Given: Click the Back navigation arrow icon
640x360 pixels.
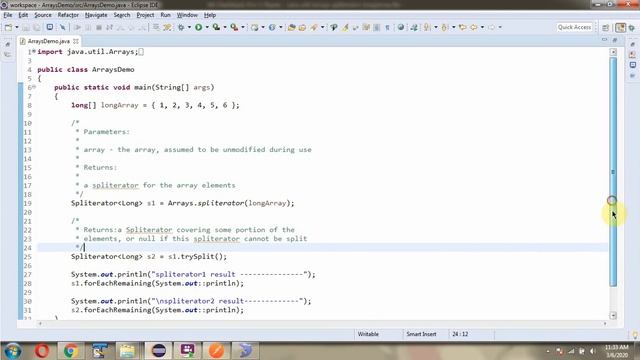Looking at the screenshot, I should click(x=474, y=27).
